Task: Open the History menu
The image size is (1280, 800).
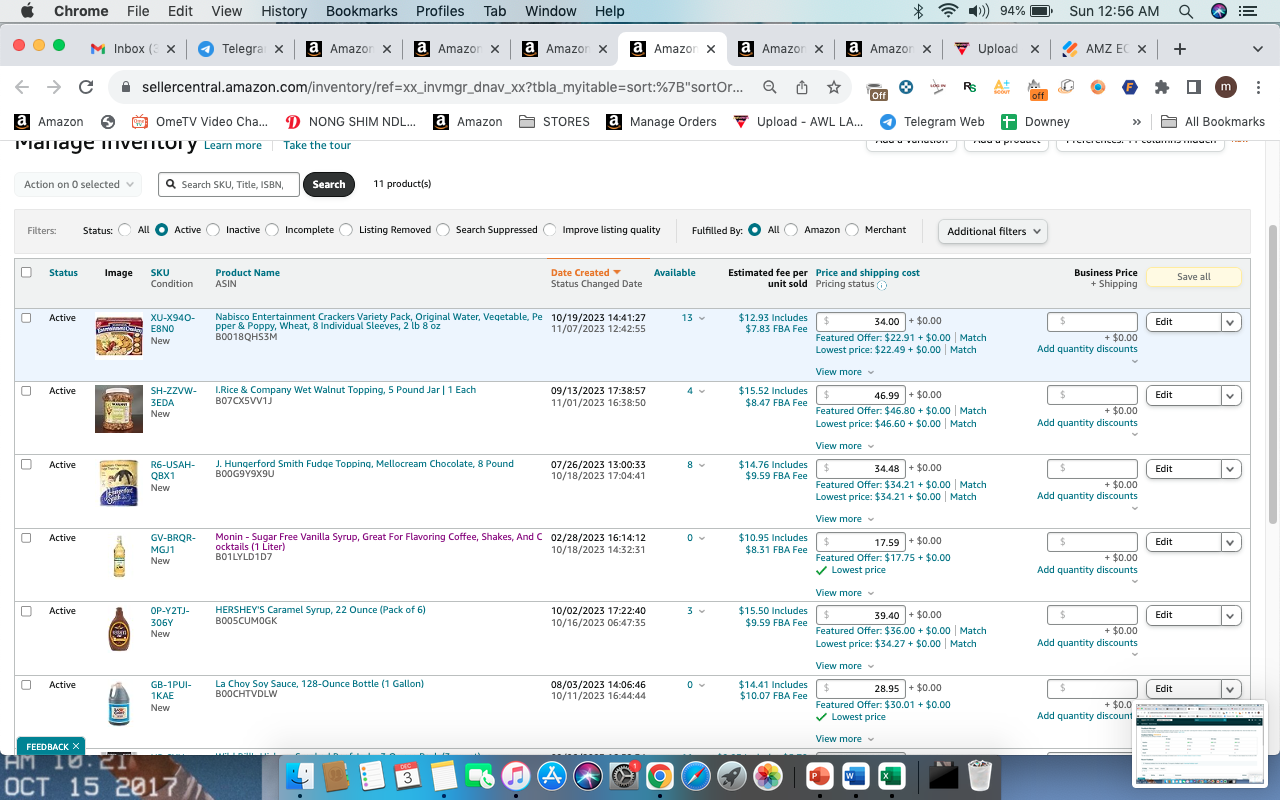Action: pyautogui.click(x=284, y=11)
